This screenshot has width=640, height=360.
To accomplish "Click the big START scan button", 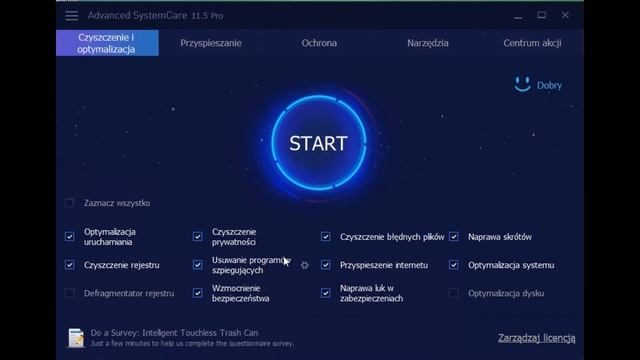I will point(318,143).
